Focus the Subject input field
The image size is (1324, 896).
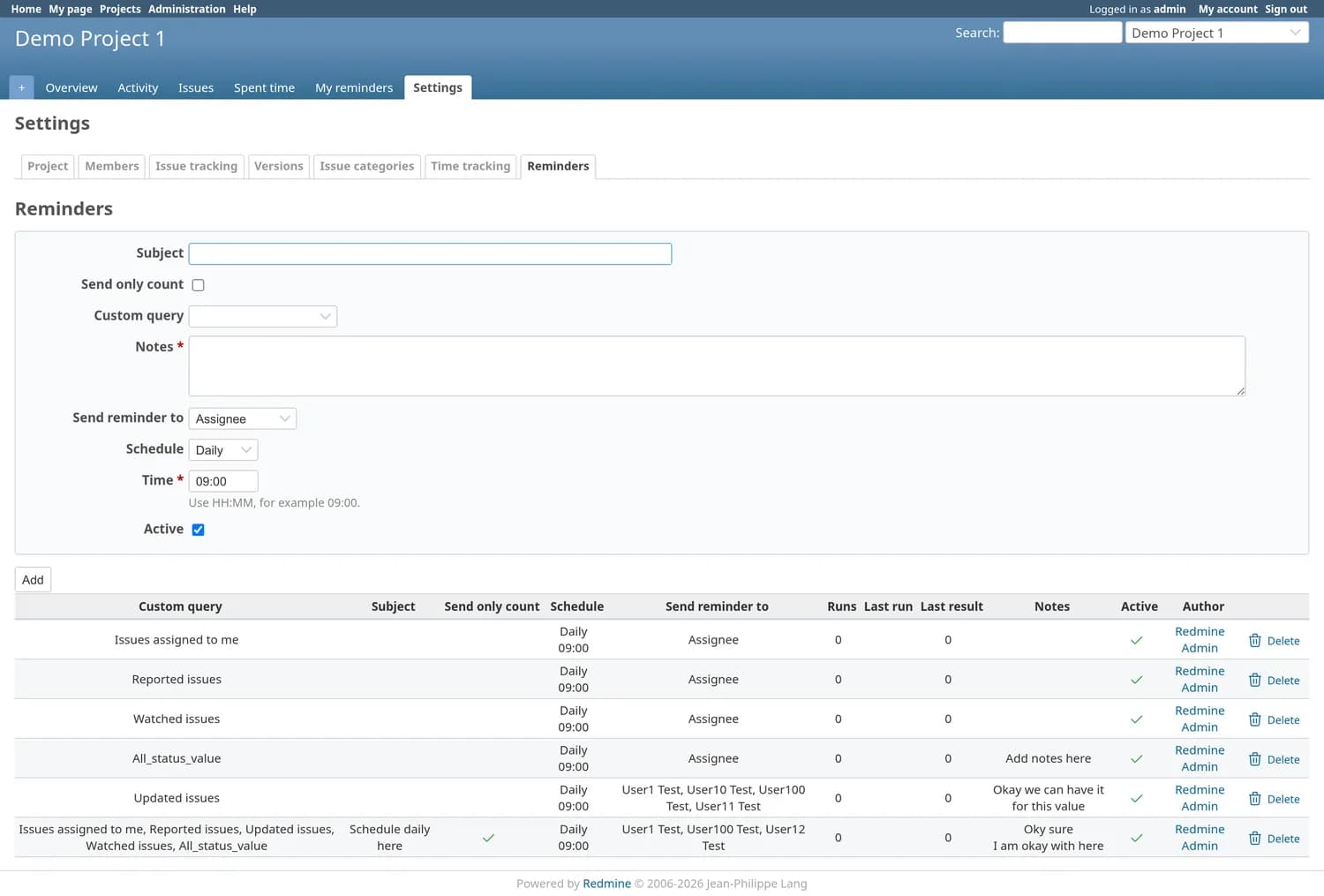(430, 254)
